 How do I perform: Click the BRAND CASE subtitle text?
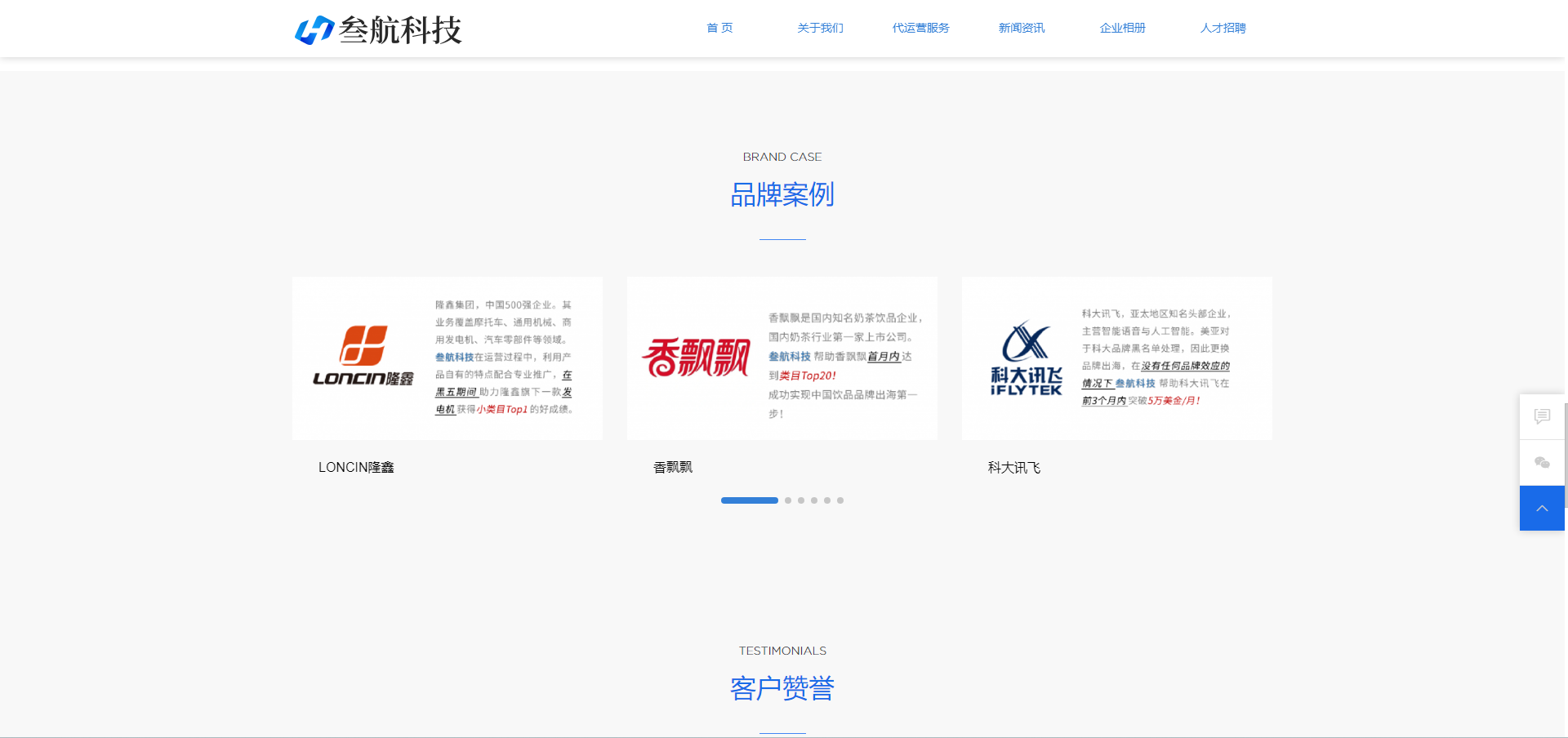[x=782, y=157]
